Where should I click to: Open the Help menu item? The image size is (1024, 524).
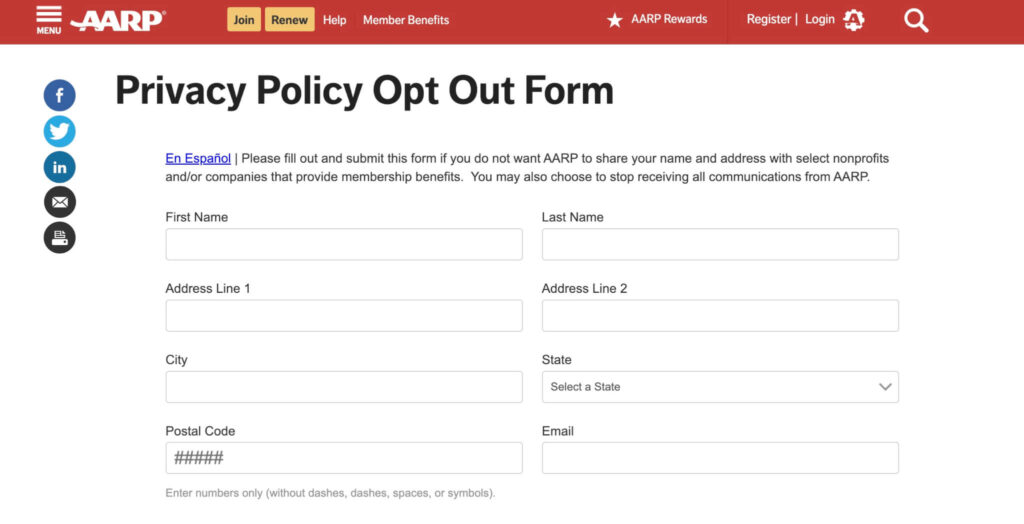[335, 20]
